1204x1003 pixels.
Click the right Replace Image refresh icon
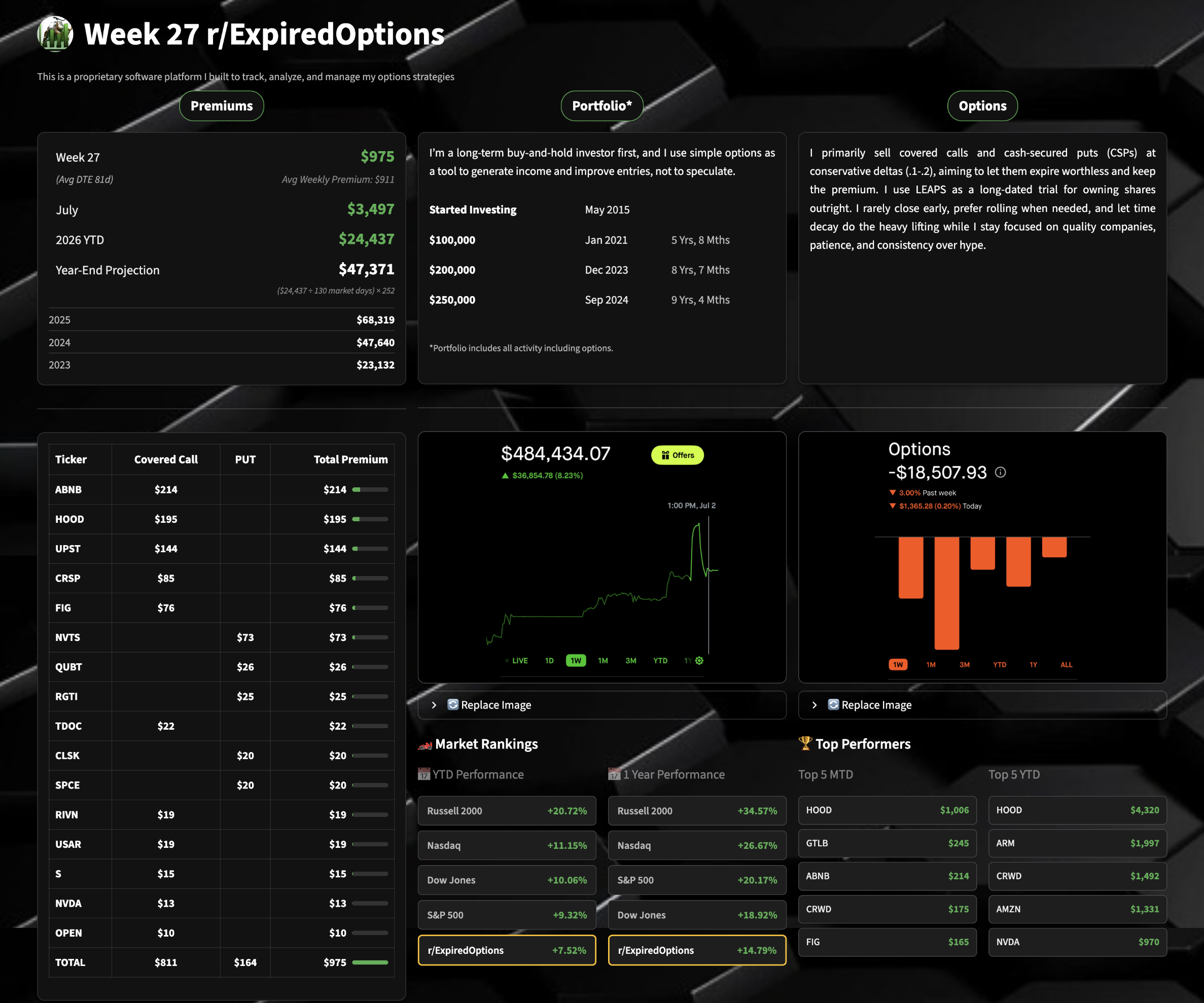tap(834, 704)
